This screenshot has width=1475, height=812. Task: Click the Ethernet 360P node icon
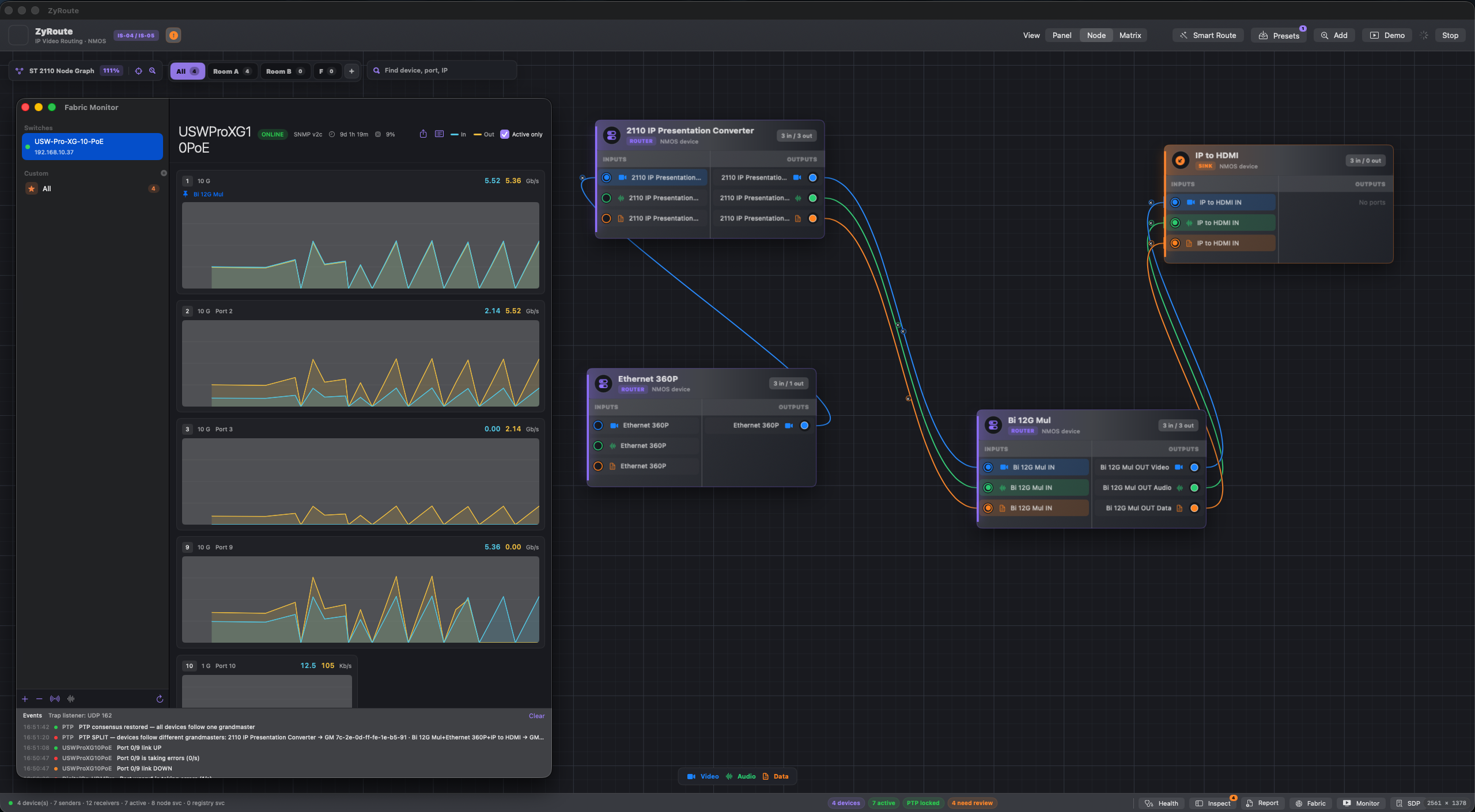coord(603,384)
